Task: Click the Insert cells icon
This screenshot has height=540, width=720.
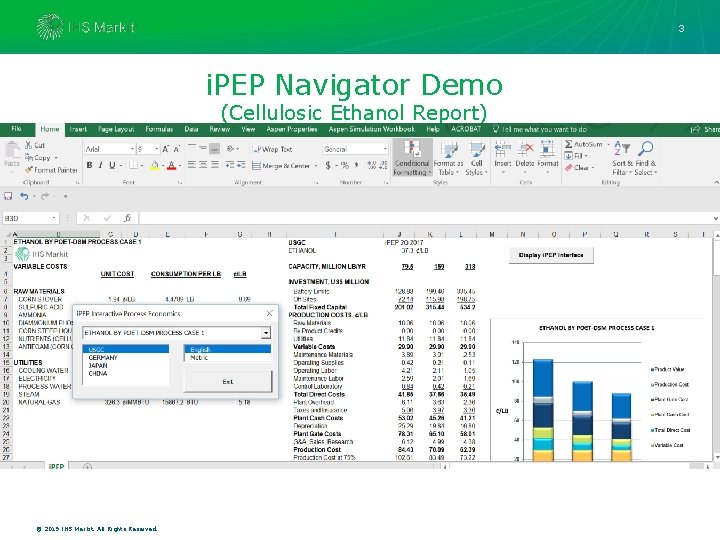Action: point(503,149)
